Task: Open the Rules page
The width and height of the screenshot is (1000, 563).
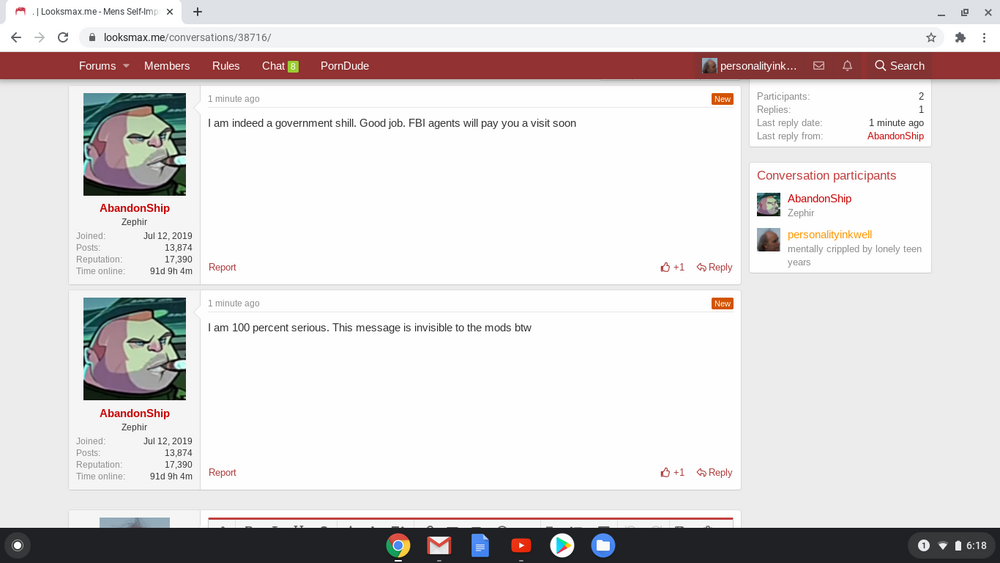Action: pyautogui.click(x=226, y=66)
